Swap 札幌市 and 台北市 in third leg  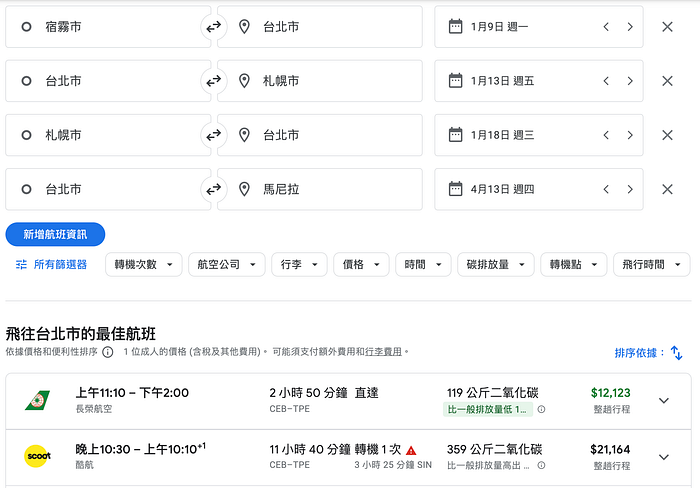[213, 135]
